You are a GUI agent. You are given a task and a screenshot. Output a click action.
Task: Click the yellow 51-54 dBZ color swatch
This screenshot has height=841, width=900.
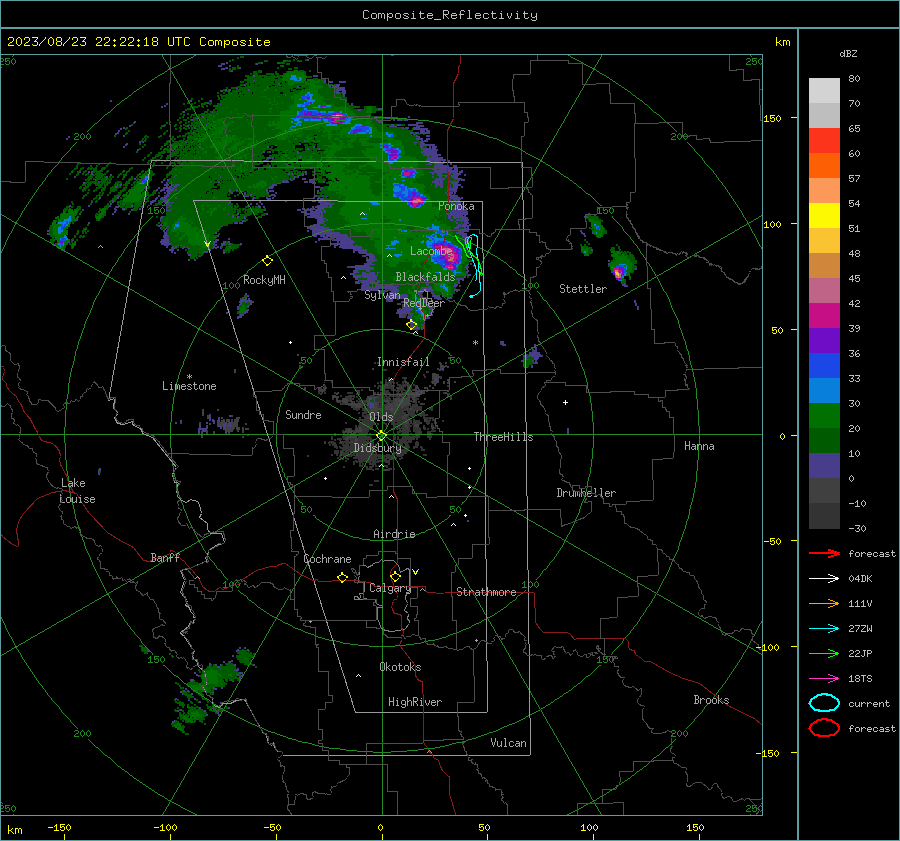(x=824, y=216)
